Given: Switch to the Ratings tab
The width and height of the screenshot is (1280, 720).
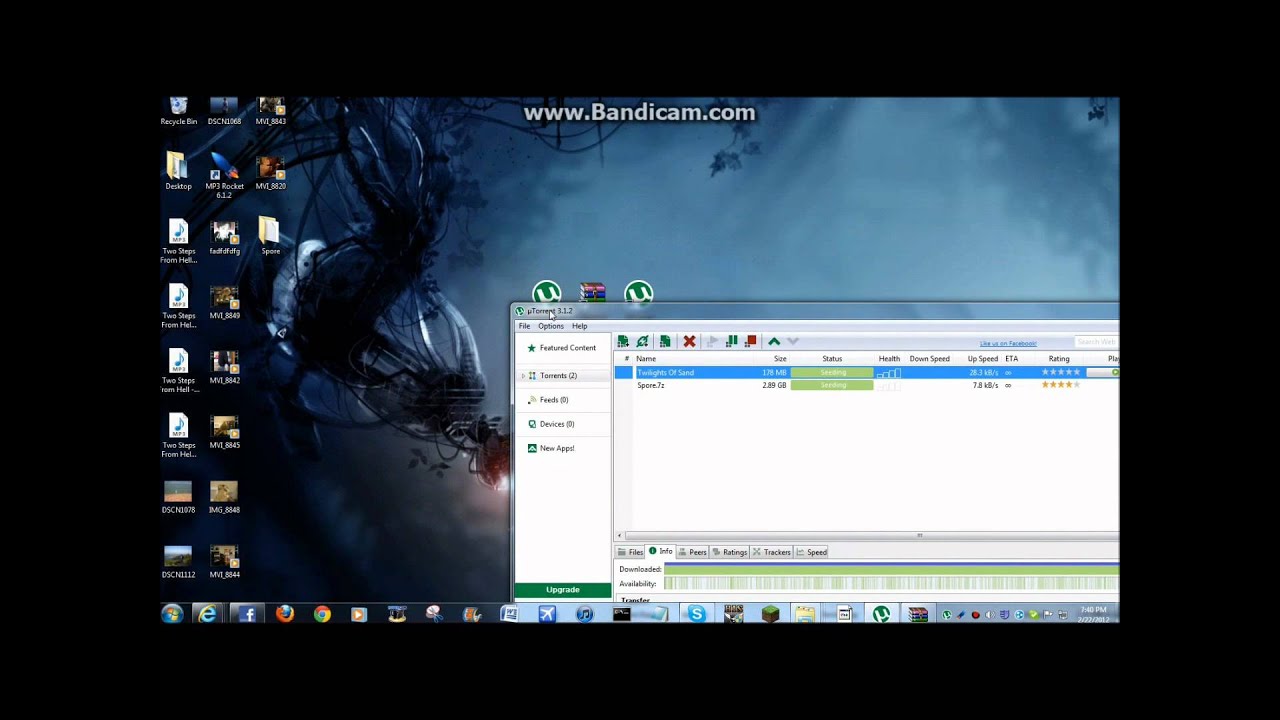Looking at the screenshot, I should click(730, 552).
